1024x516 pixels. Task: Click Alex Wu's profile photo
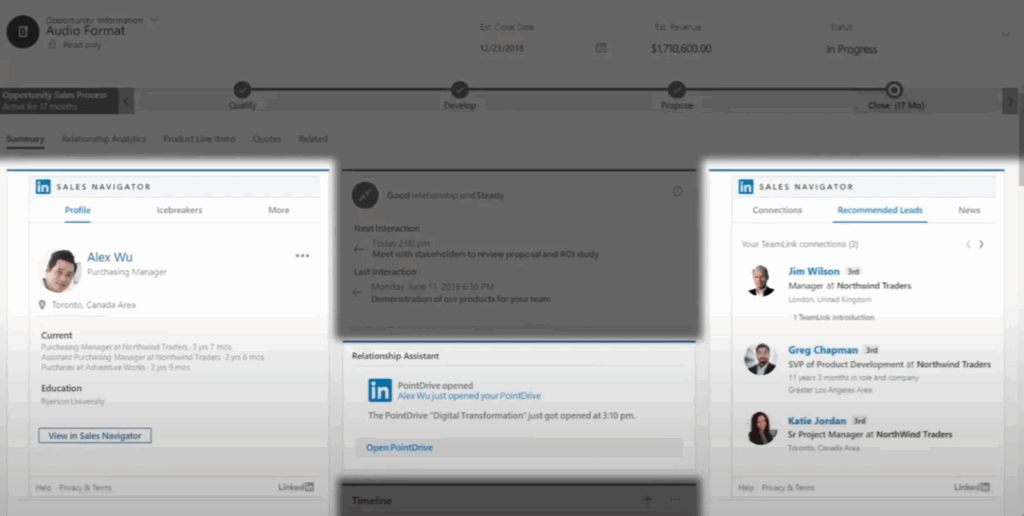tap(60, 270)
